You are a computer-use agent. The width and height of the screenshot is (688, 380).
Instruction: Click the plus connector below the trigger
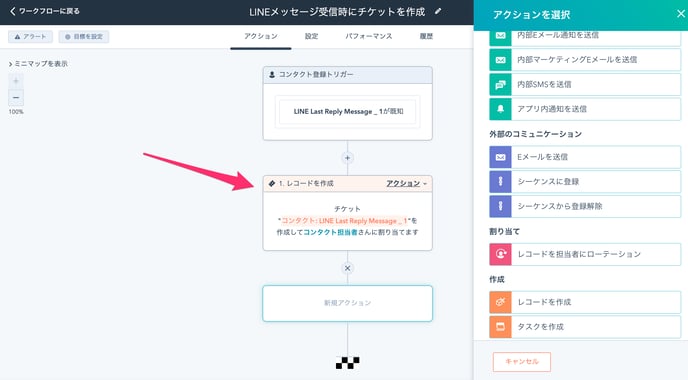pos(348,158)
